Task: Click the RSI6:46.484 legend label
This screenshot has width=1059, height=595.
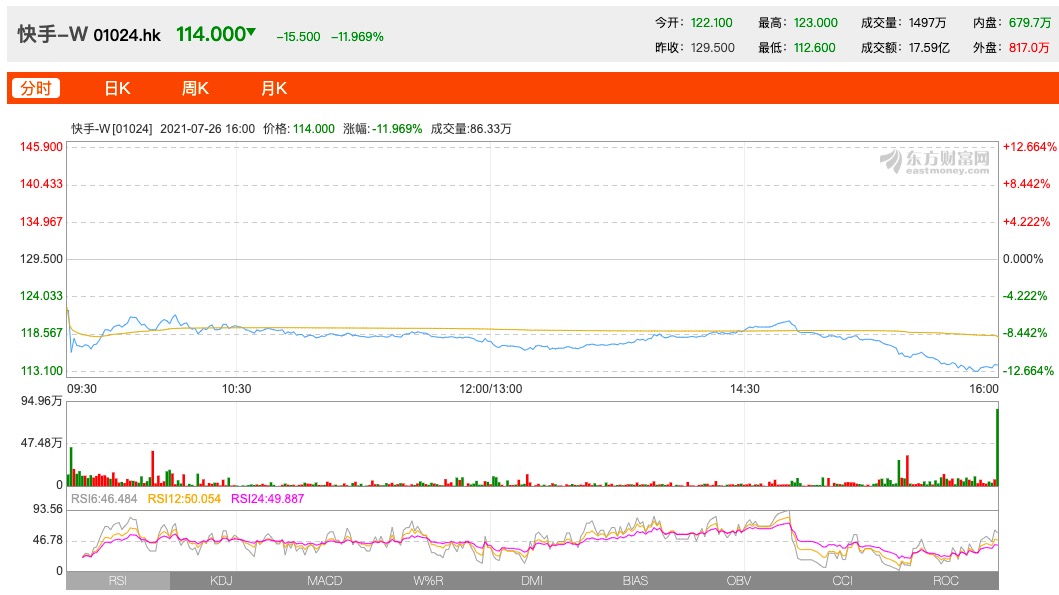Action: (x=104, y=499)
